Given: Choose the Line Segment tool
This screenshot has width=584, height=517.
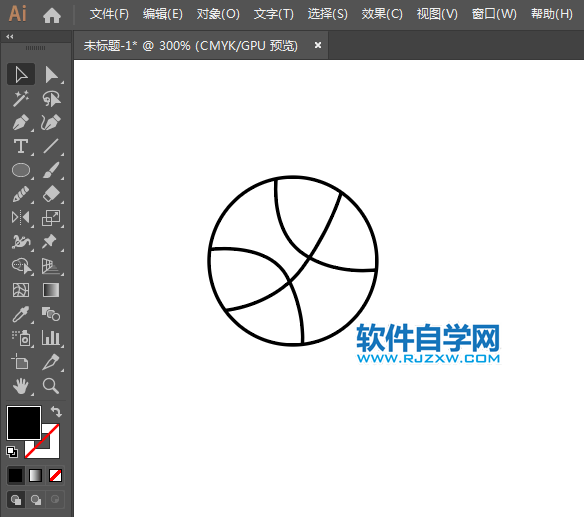Looking at the screenshot, I should [x=51, y=146].
